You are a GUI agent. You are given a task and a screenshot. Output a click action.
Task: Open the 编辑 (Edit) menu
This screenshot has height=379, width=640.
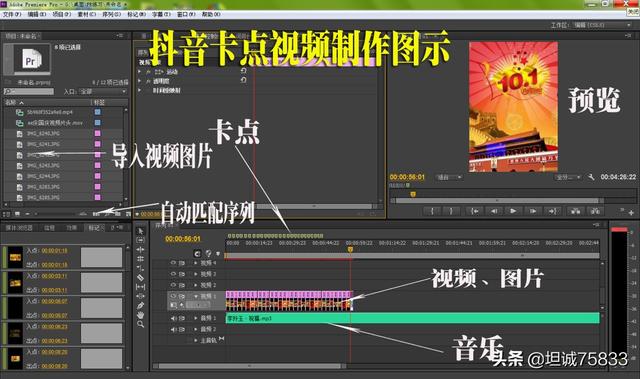tap(36, 14)
